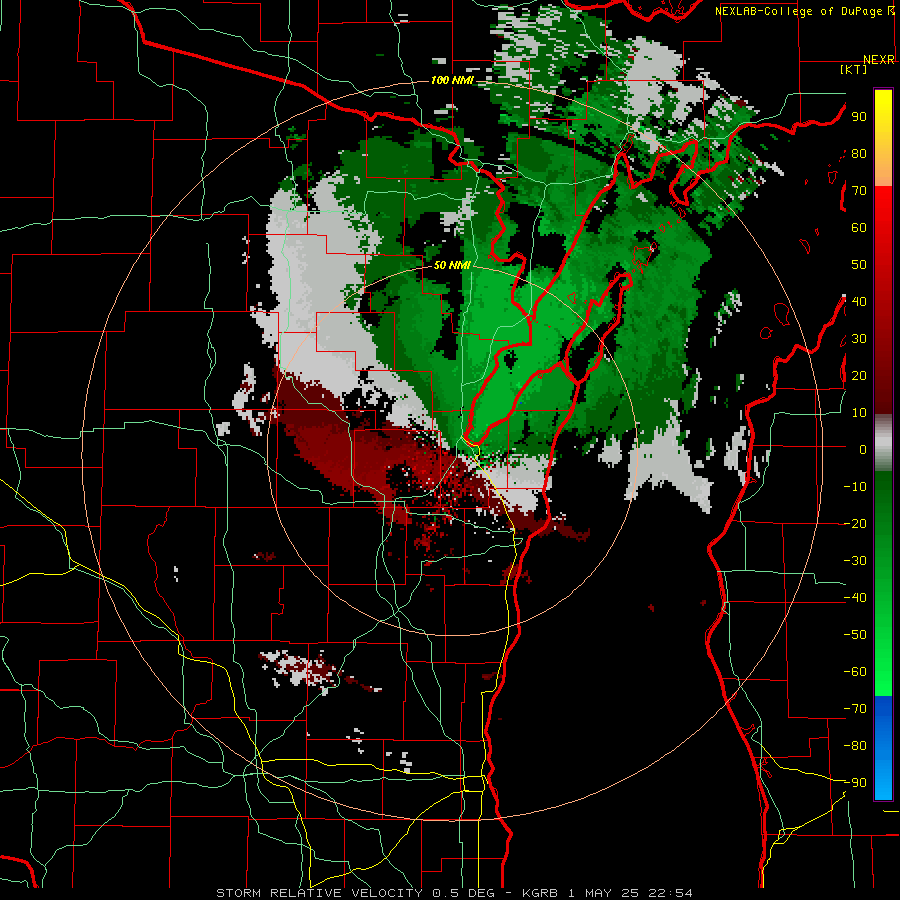Viewport: 900px width, 900px height.
Task: Click the 20 value on velocity scale
Action: [859, 376]
